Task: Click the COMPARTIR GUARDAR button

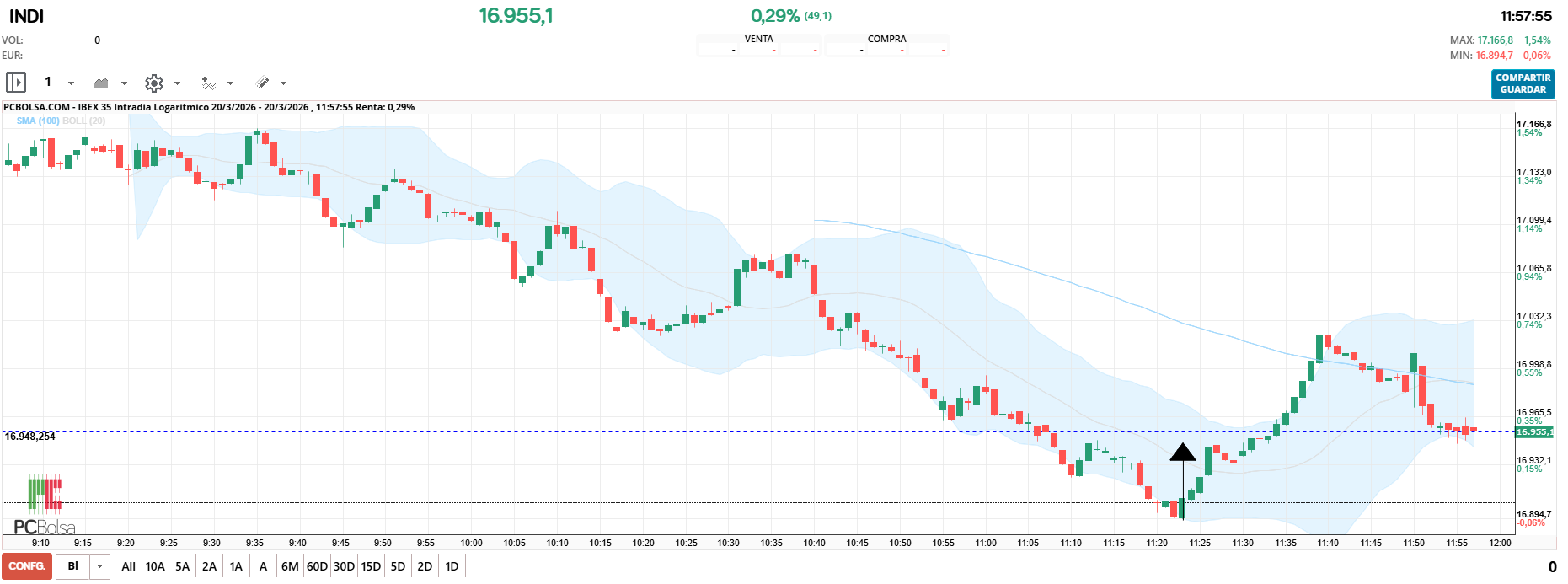Action: [x=1523, y=83]
